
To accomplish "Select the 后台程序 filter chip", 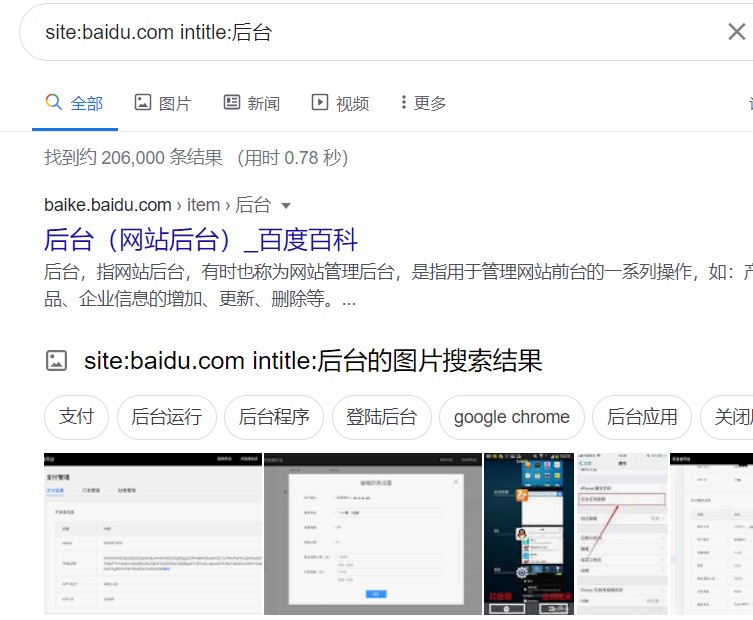I will (274, 417).
